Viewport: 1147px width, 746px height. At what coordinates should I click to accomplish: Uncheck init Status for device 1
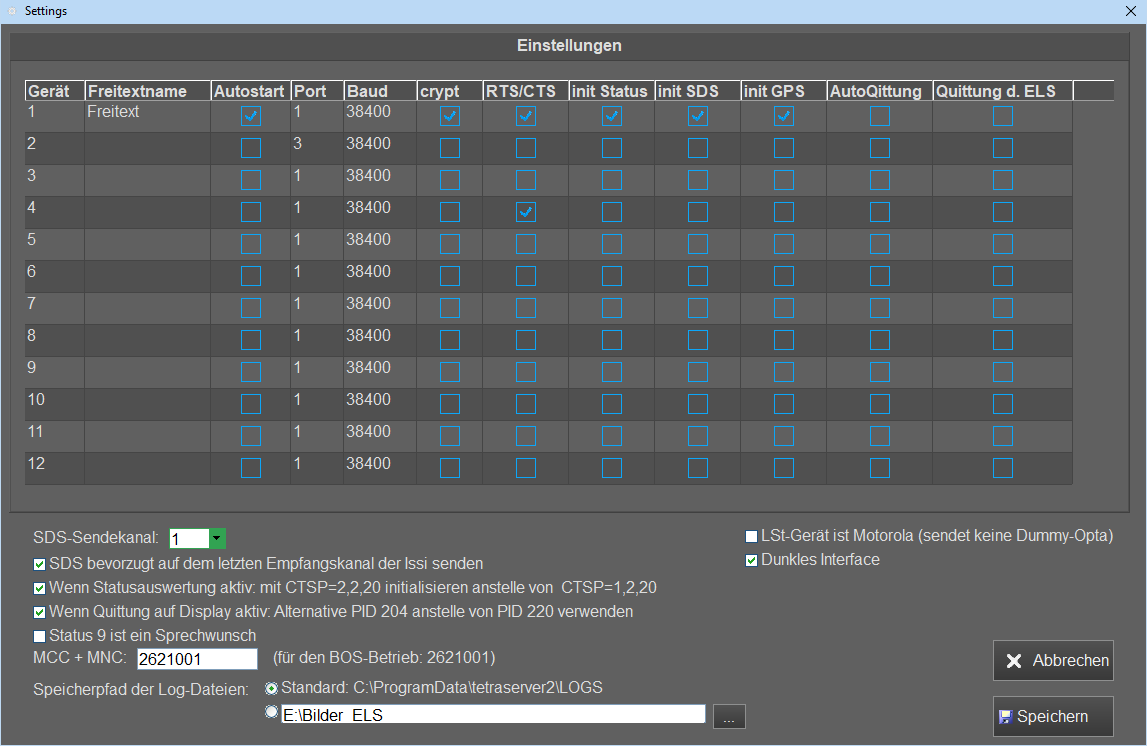(612, 116)
